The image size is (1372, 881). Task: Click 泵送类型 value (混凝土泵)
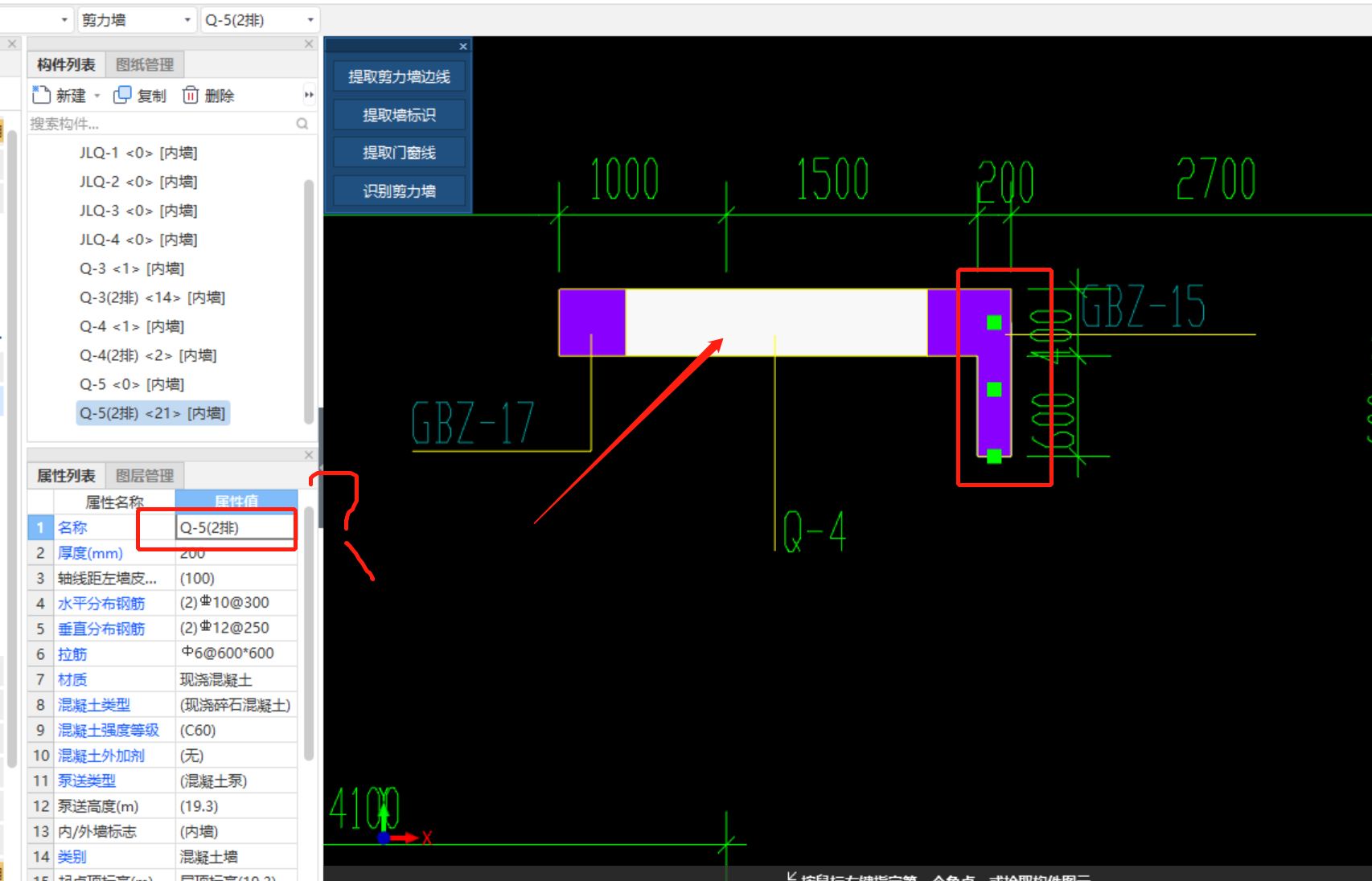[236, 781]
